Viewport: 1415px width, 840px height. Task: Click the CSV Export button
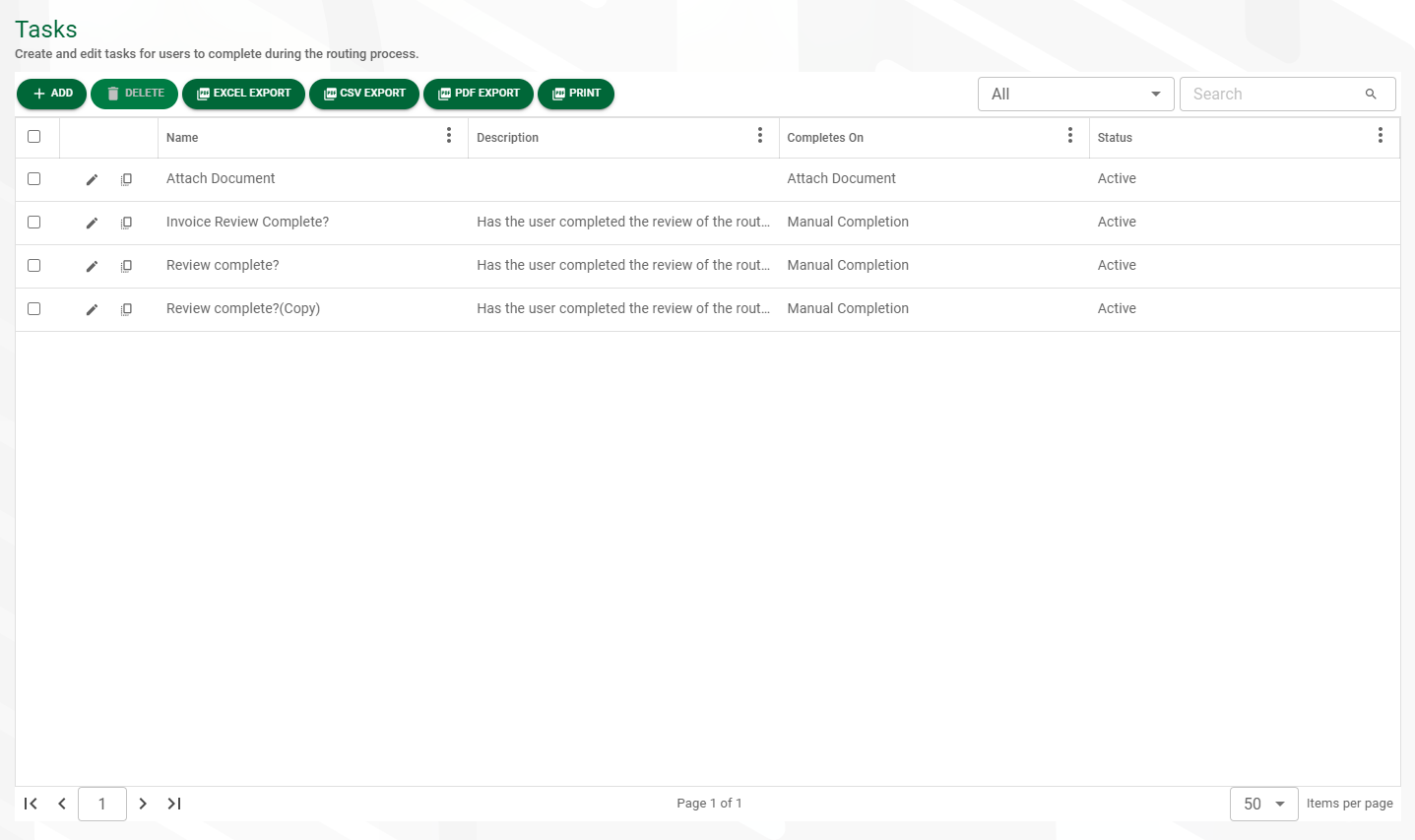364,94
